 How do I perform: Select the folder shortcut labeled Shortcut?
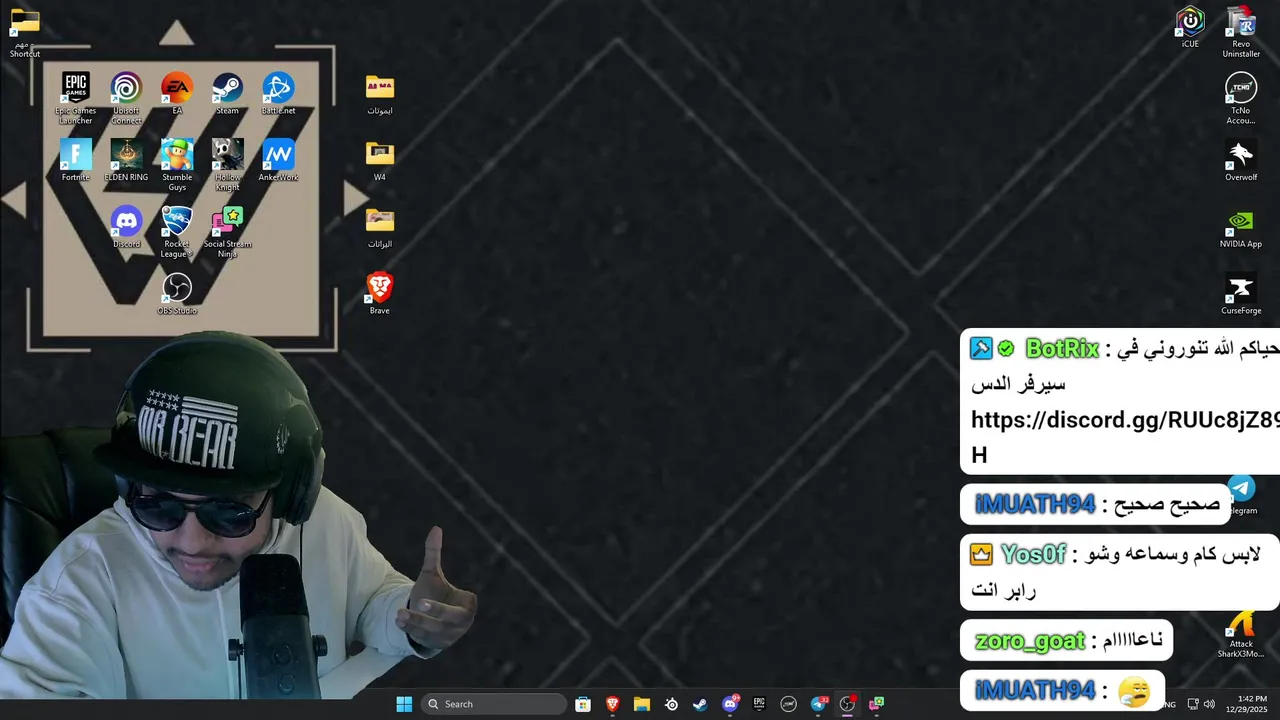(25, 31)
